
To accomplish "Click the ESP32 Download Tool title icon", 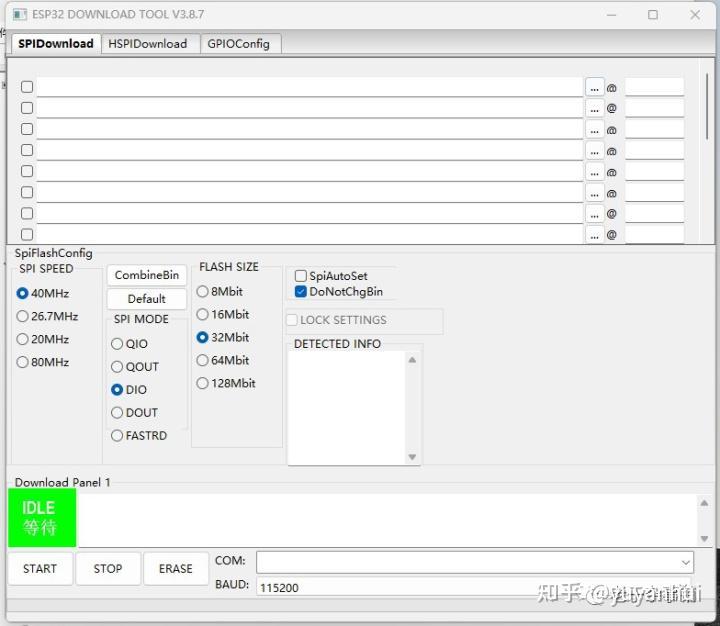I will [x=20, y=15].
